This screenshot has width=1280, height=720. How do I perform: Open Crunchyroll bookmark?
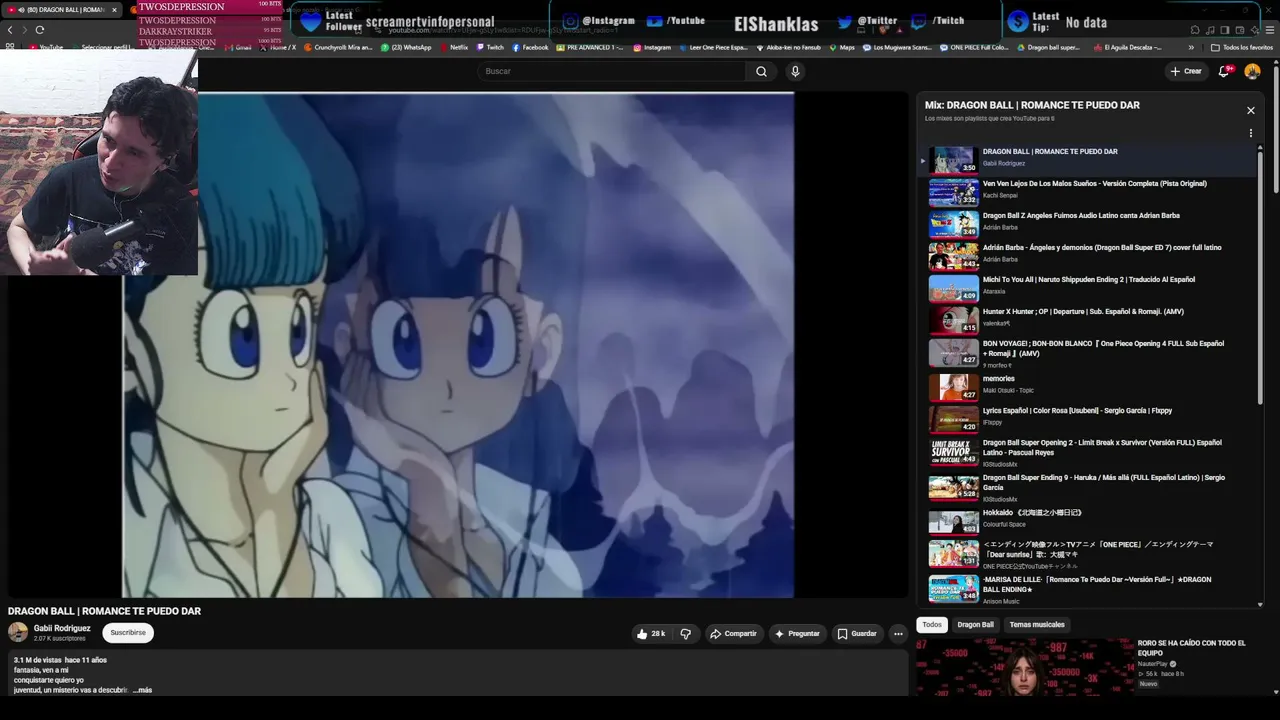(x=338, y=47)
